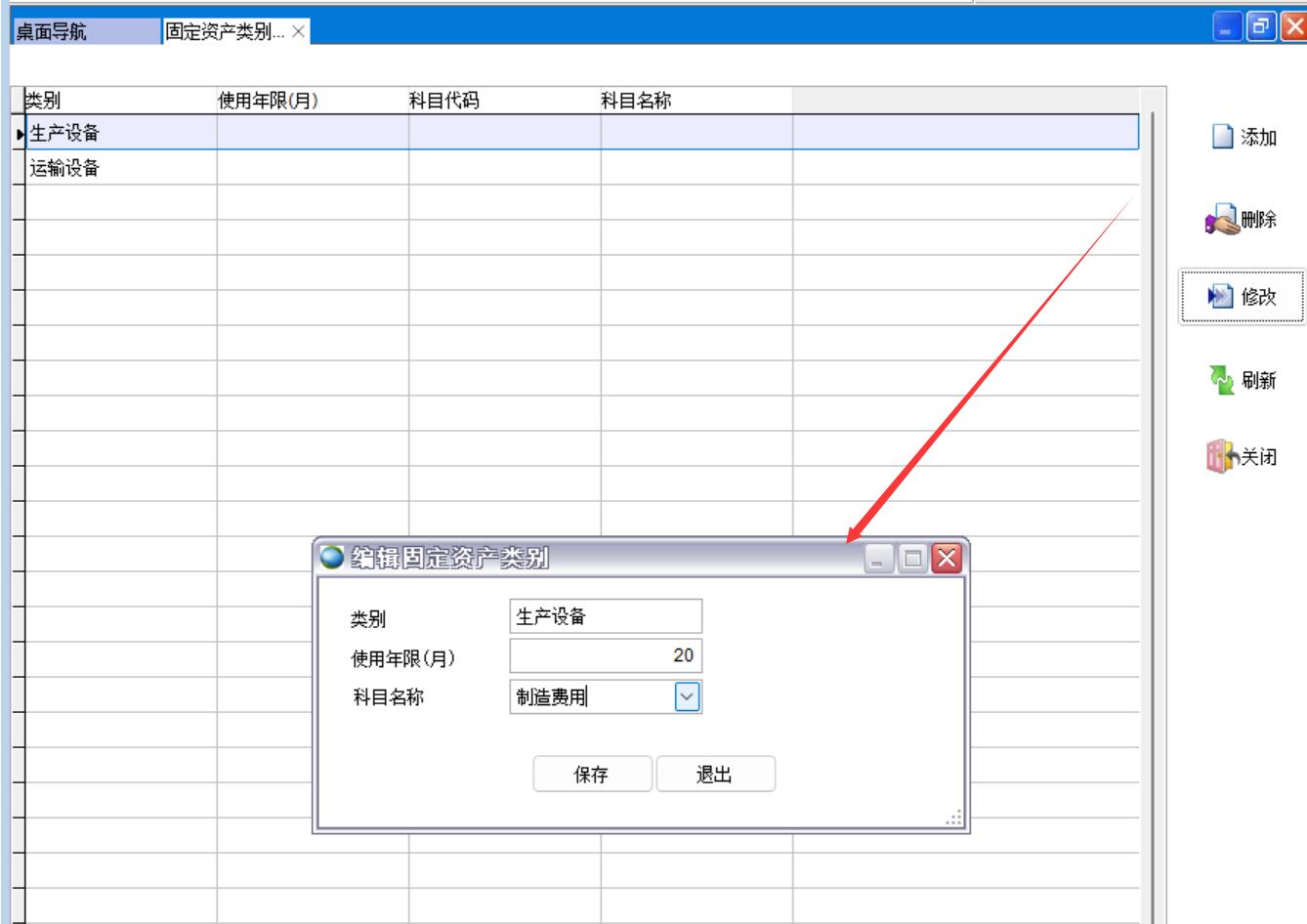Switch to the 桌面导航 tab
The width and height of the screenshot is (1307, 924).
coord(86,32)
